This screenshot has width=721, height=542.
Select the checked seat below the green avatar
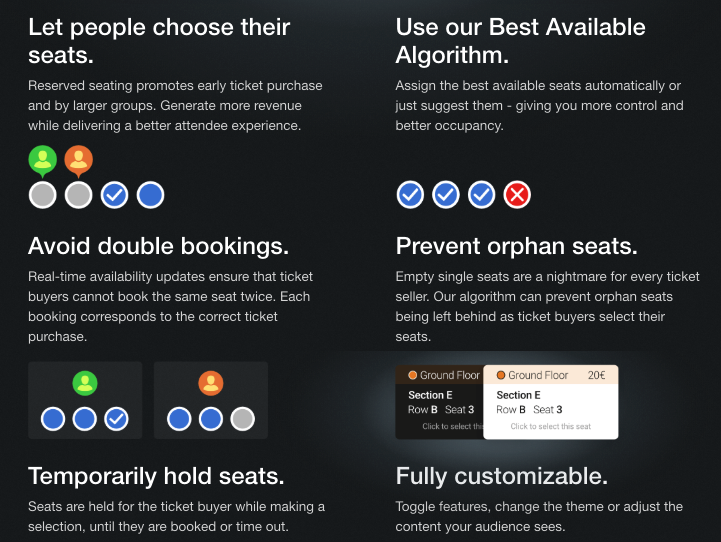[116, 419]
